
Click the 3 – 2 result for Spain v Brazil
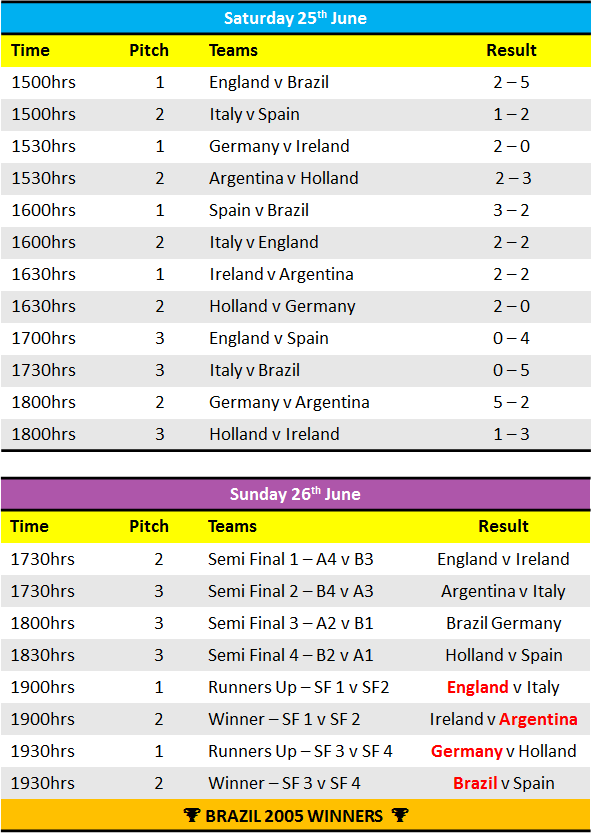[x=511, y=210]
